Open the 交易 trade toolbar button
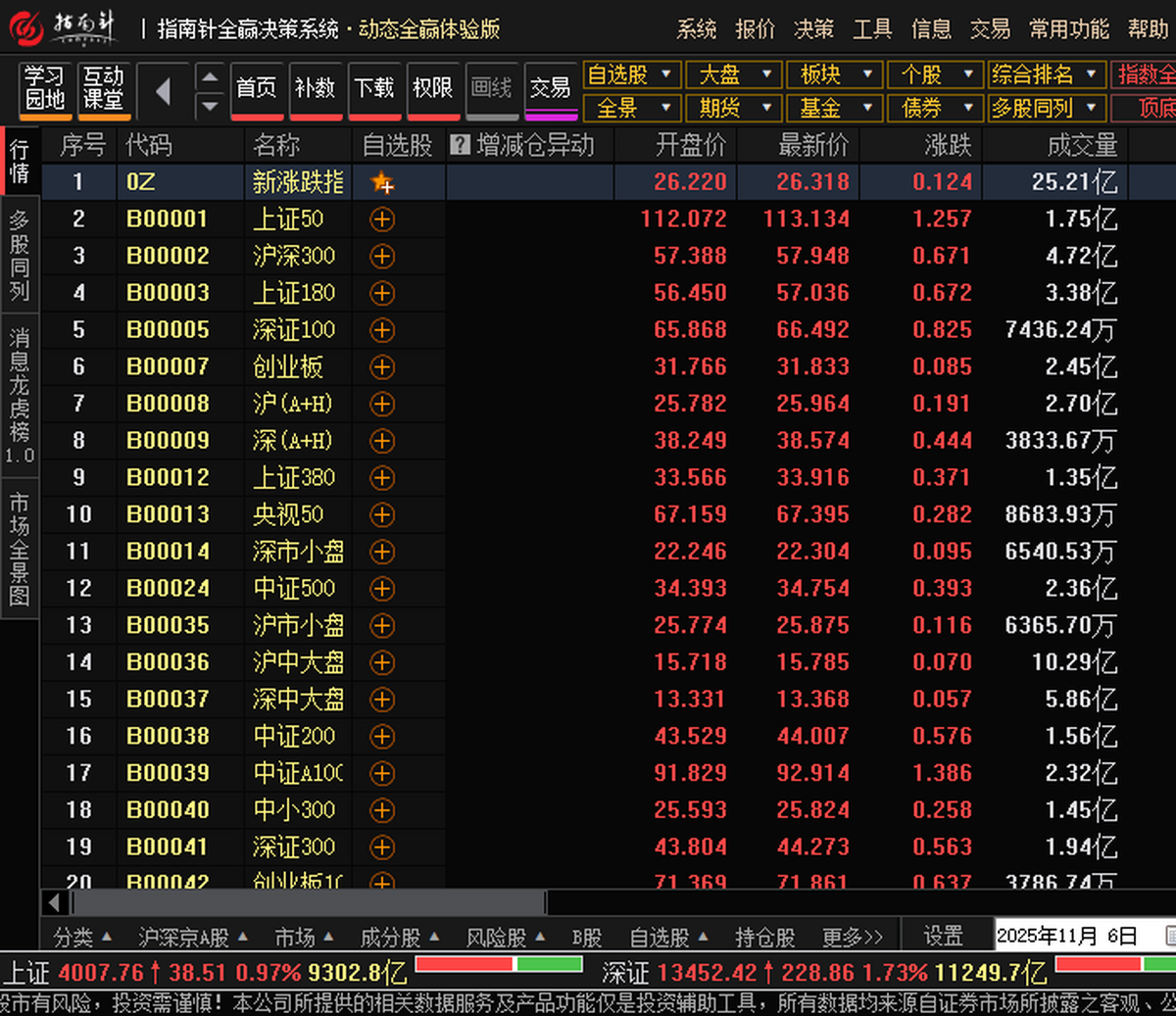Image resolution: width=1176 pixels, height=1016 pixels. (x=551, y=89)
